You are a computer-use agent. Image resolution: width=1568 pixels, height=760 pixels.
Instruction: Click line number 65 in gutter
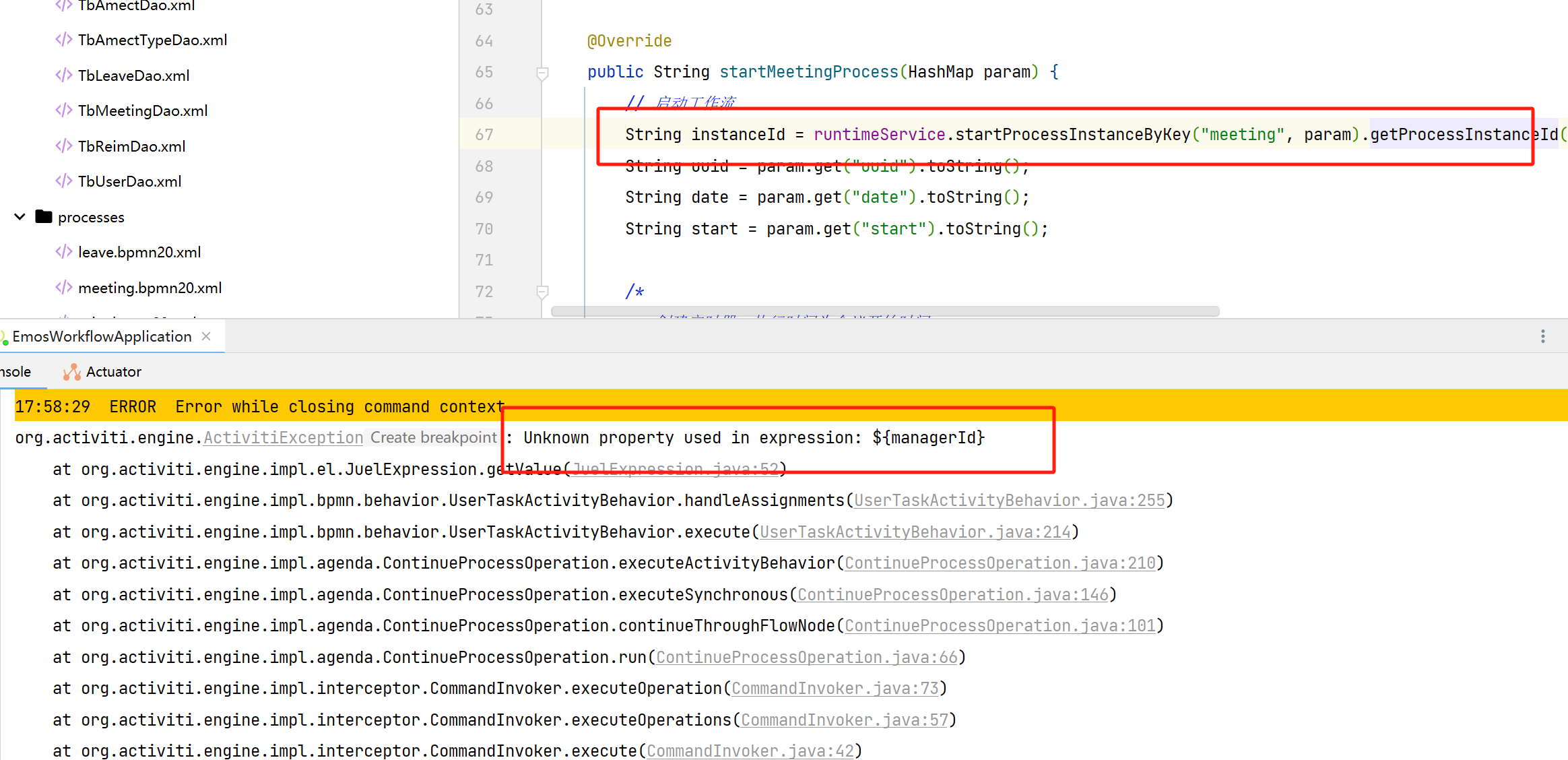point(484,72)
